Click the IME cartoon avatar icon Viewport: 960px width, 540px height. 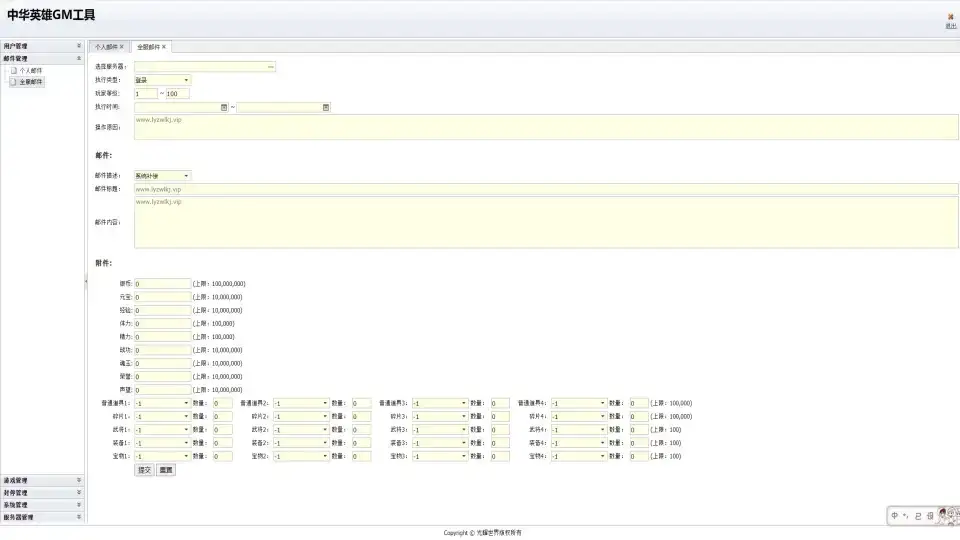coord(948,516)
